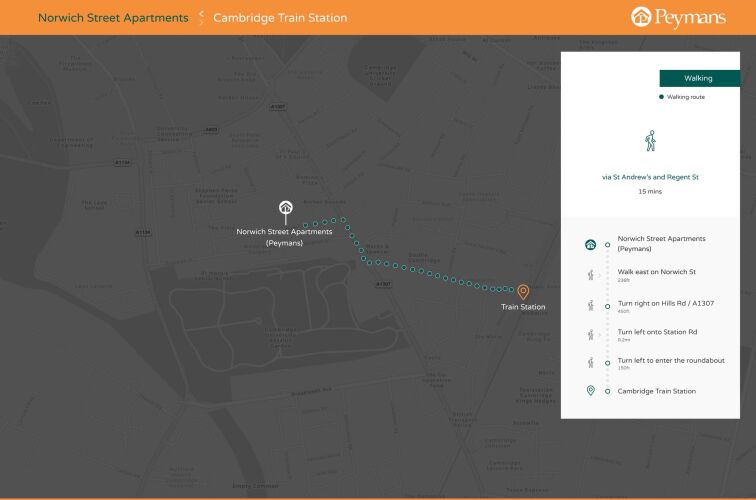The image size is (756, 500).
Task: Click the Train Station label on map
Action: pyautogui.click(x=523, y=307)
